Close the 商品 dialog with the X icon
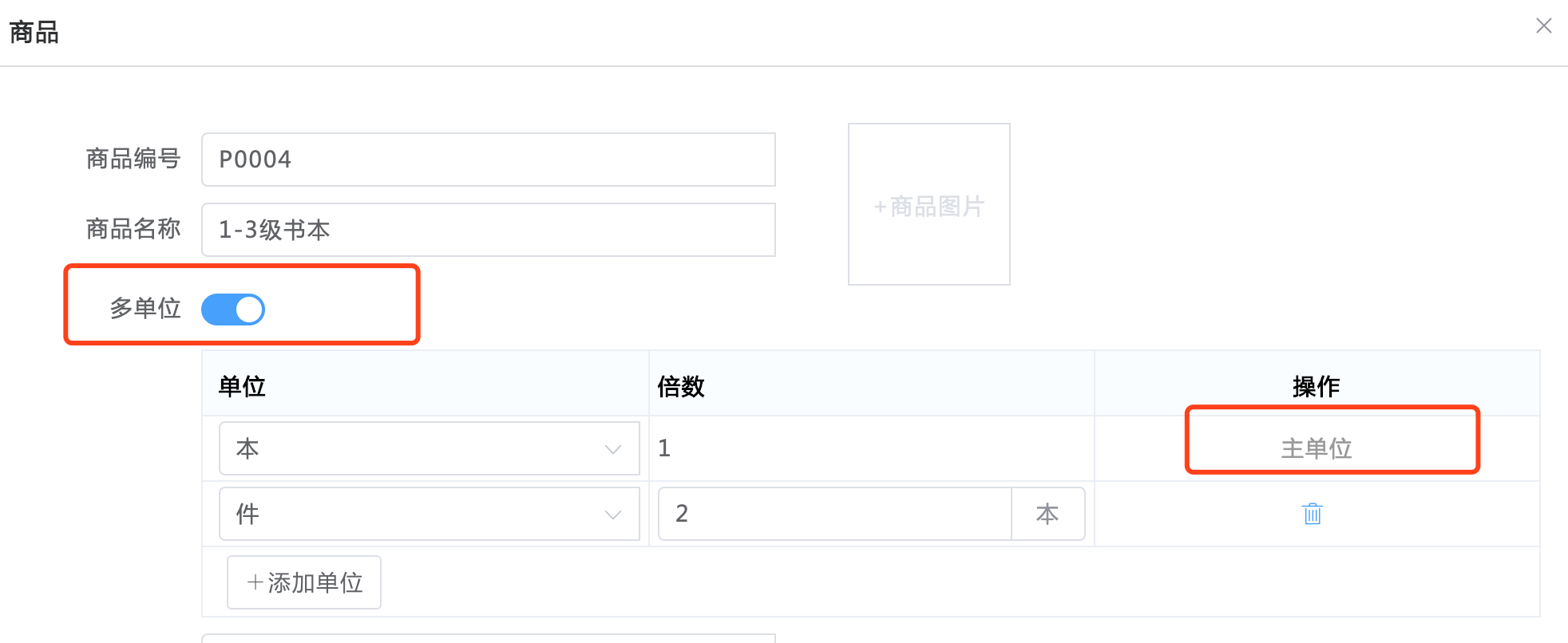 click(x=1543, y=26)
